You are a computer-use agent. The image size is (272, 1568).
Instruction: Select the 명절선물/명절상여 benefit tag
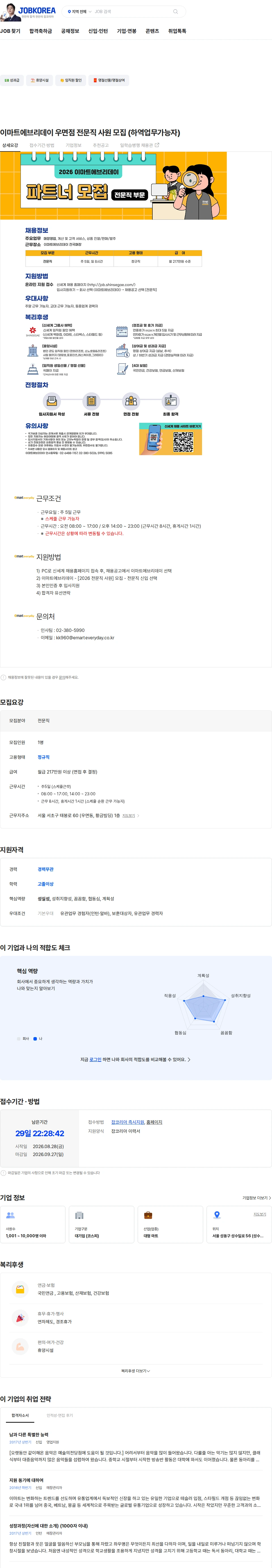pyautogui.click(x=109, y=80)
